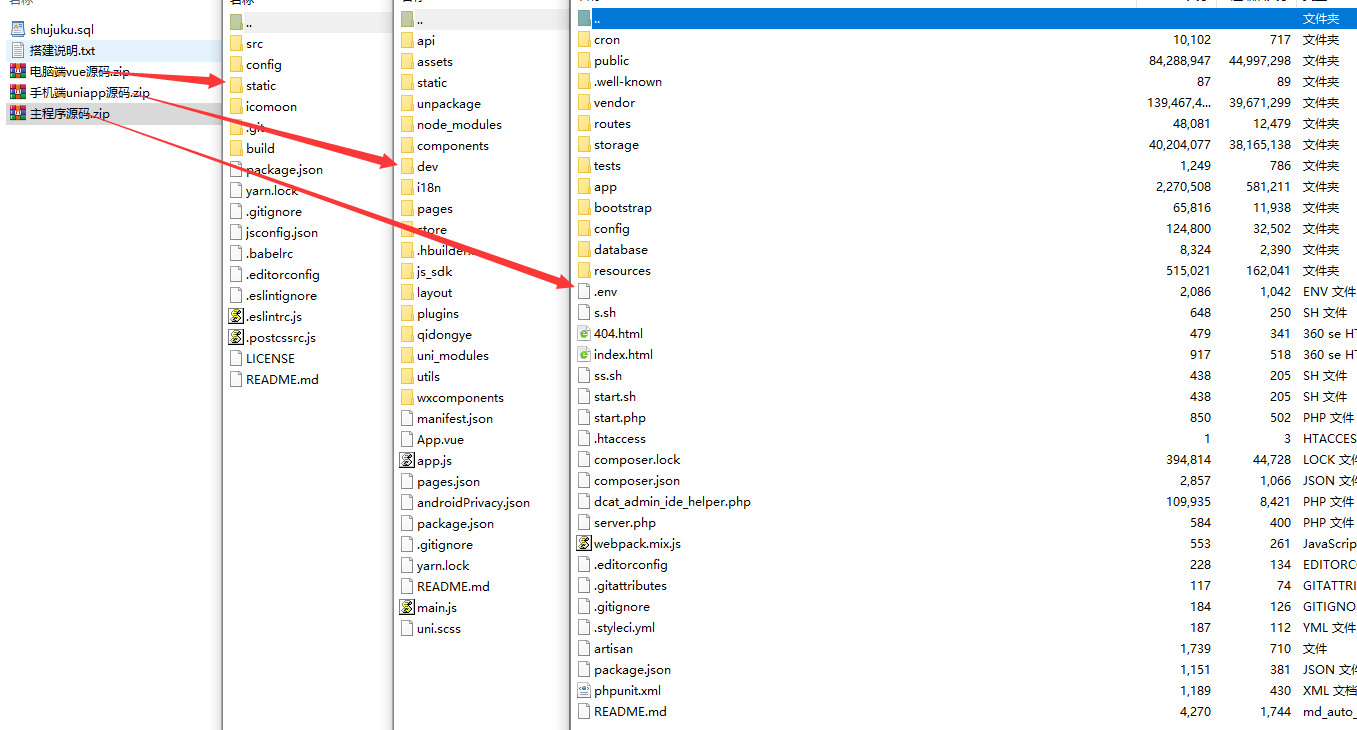This screenshot has width=1357, height=730.
Task: Select the pages.json file name
Action: click(x=449, y=481)
